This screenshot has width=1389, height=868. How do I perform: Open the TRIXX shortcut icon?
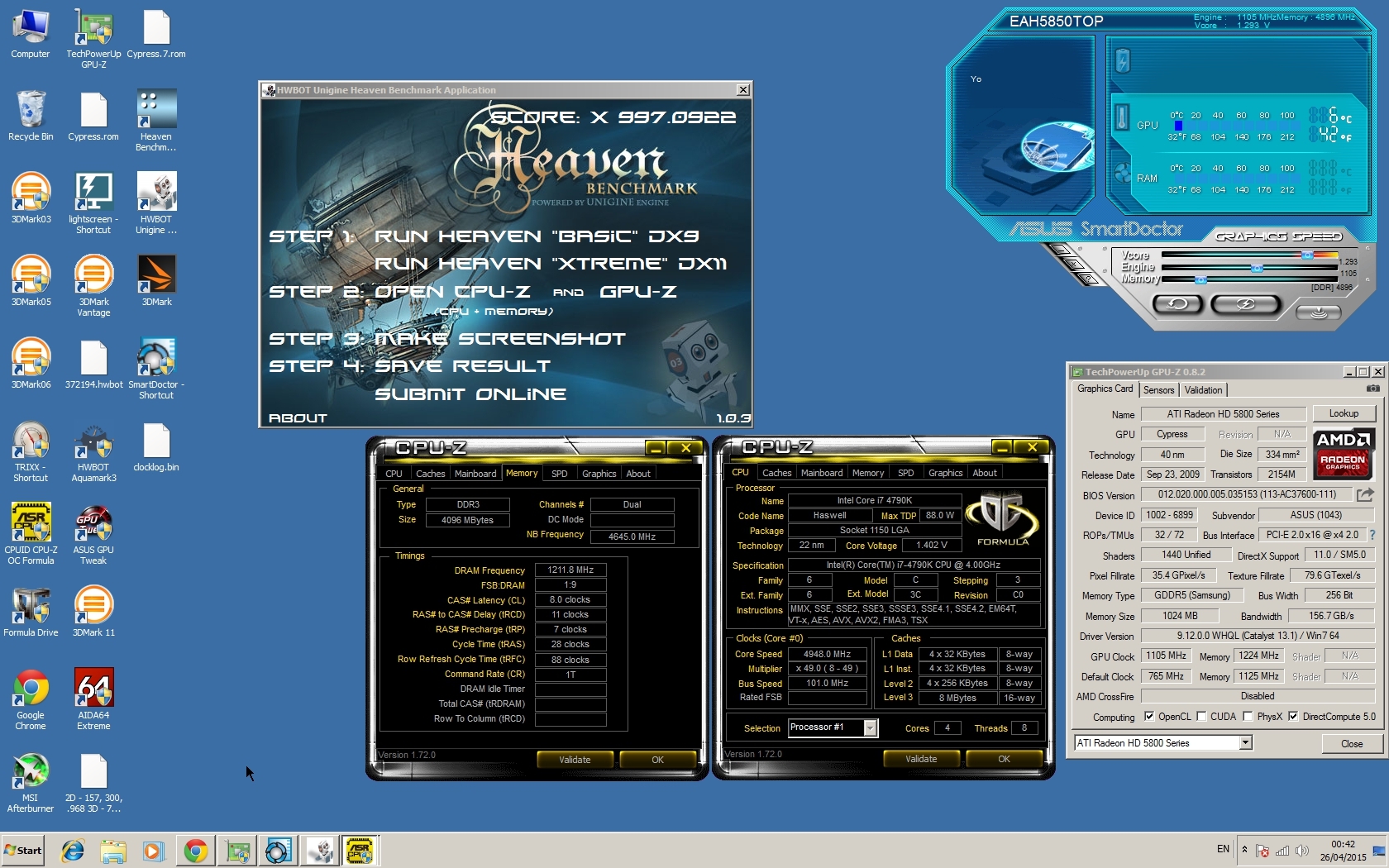31,451
